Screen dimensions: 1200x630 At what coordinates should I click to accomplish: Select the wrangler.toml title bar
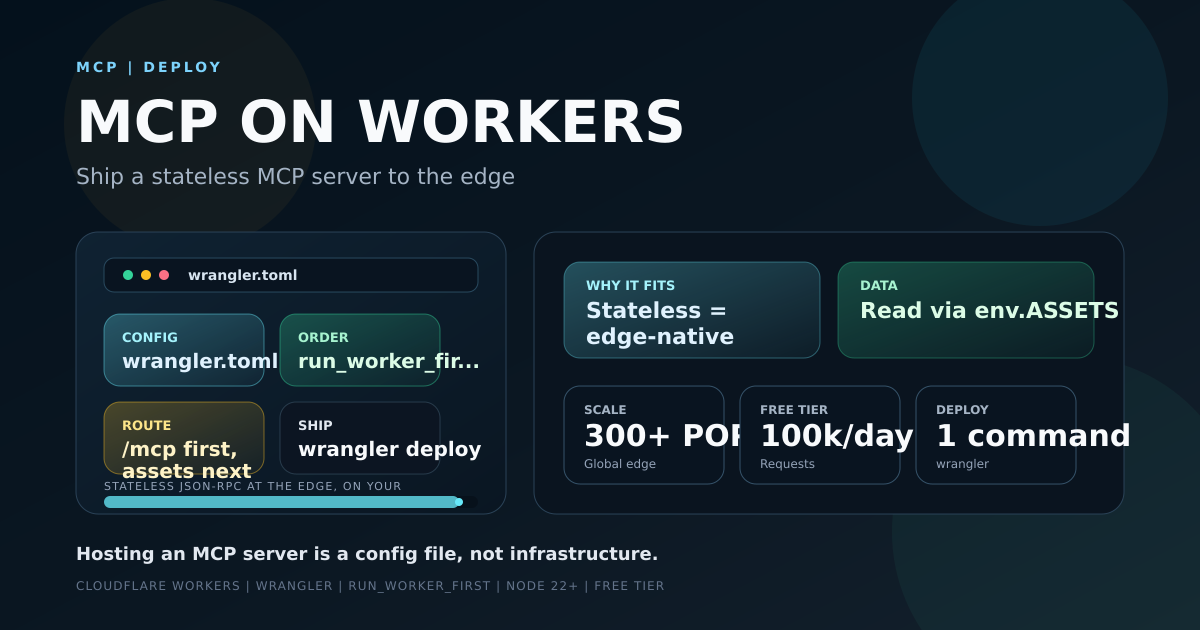[x=291, y=275]
